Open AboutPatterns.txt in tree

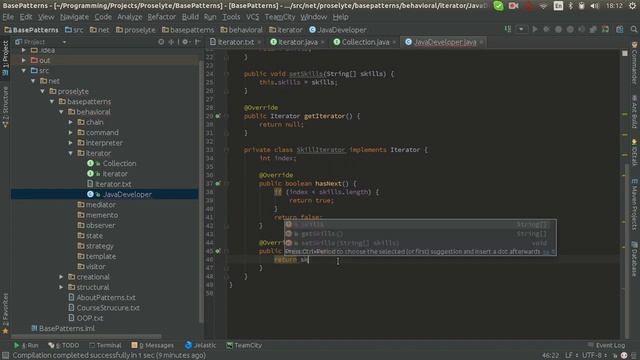coord(102,298)
